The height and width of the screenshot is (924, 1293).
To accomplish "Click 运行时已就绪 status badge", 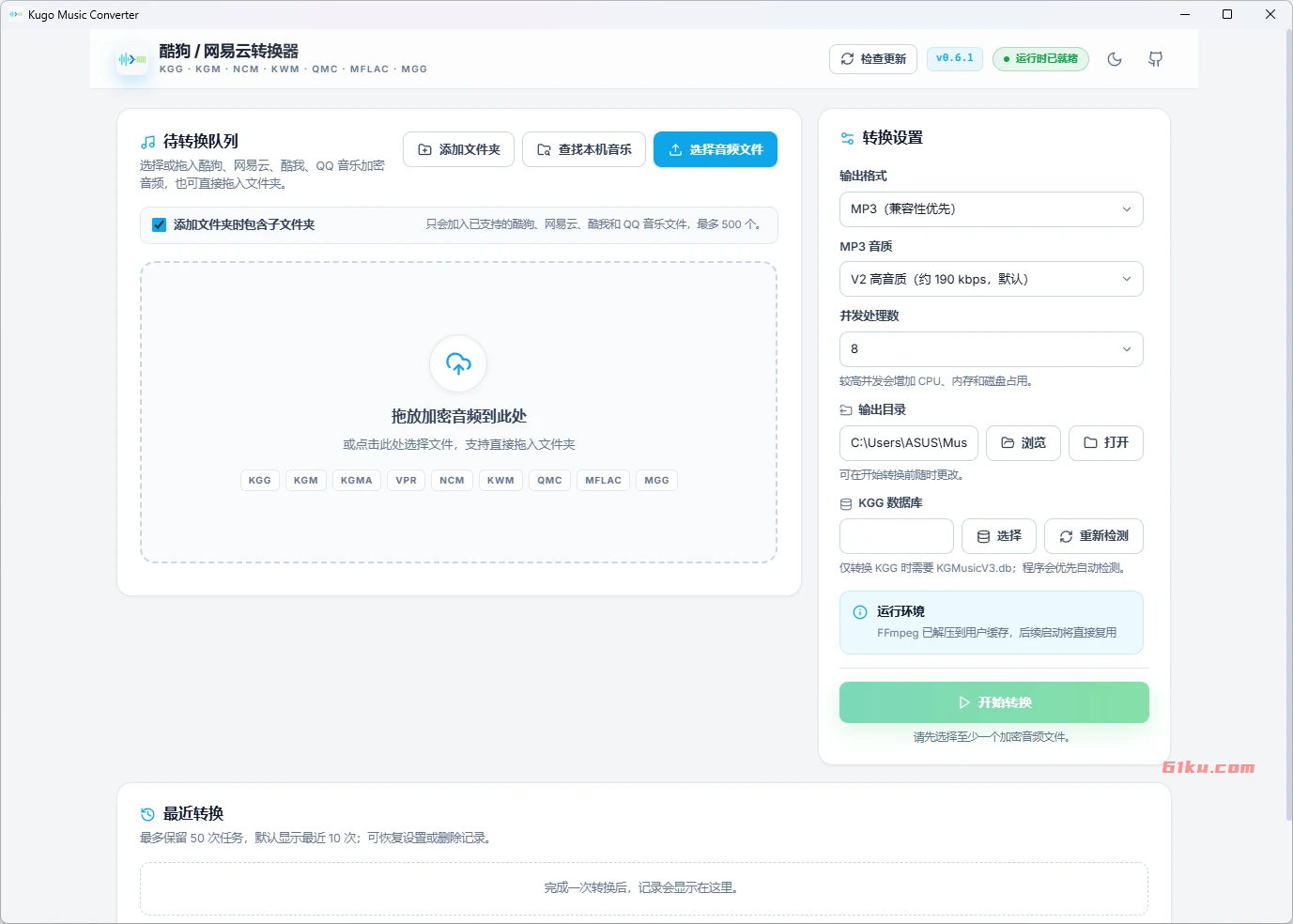I will tap(1040, 58).
